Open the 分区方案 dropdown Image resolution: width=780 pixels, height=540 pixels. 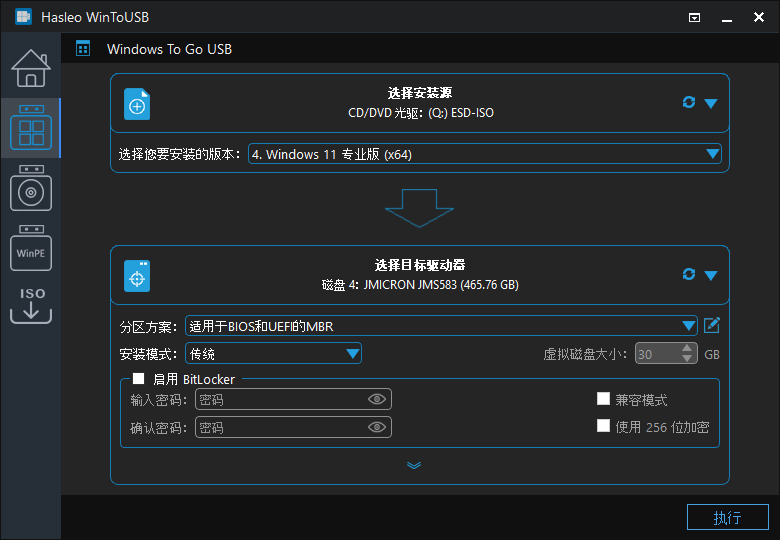689,326
